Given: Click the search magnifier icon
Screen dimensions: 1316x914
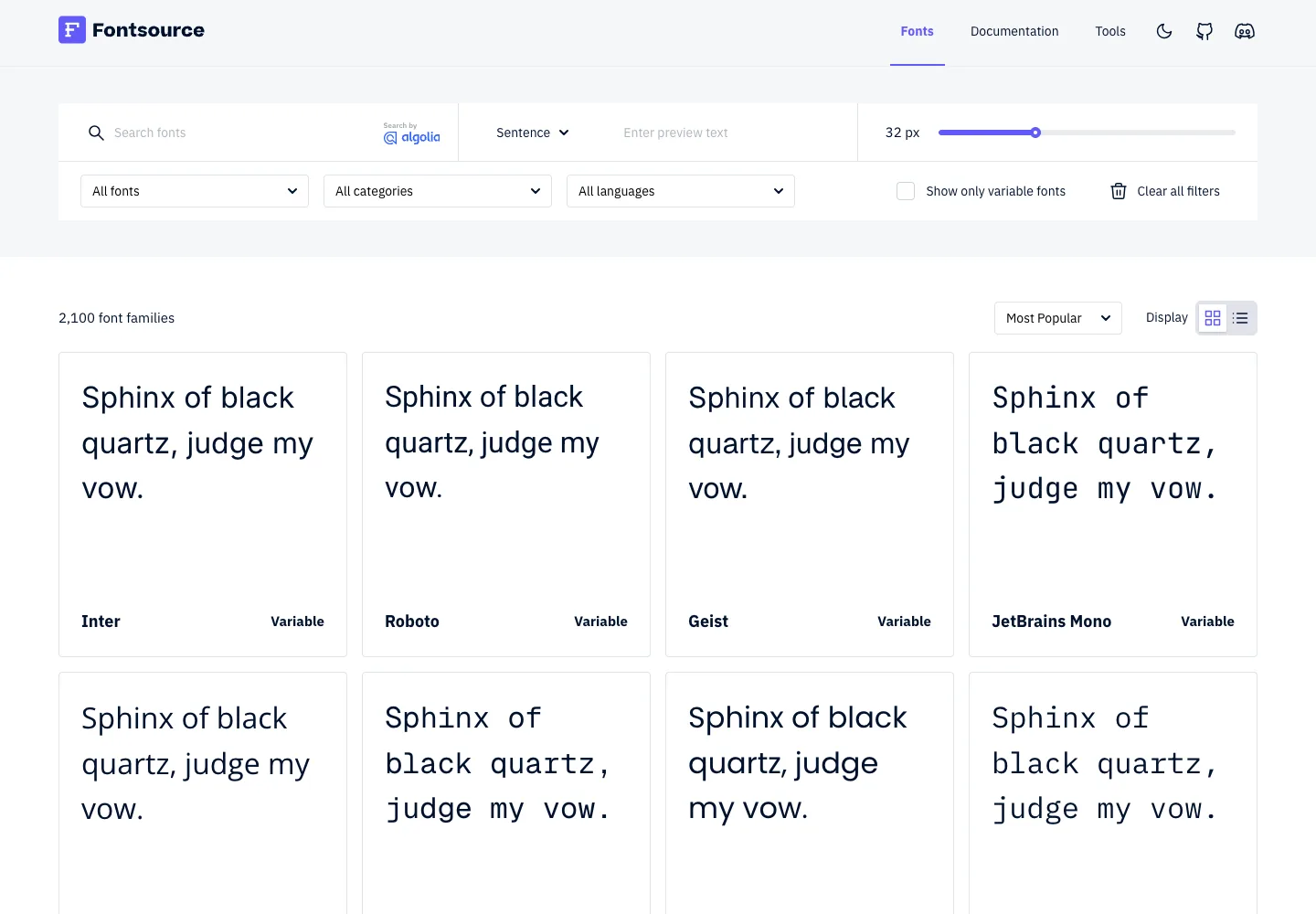Looking at the screenshot, I should click(x=96, y=133).
